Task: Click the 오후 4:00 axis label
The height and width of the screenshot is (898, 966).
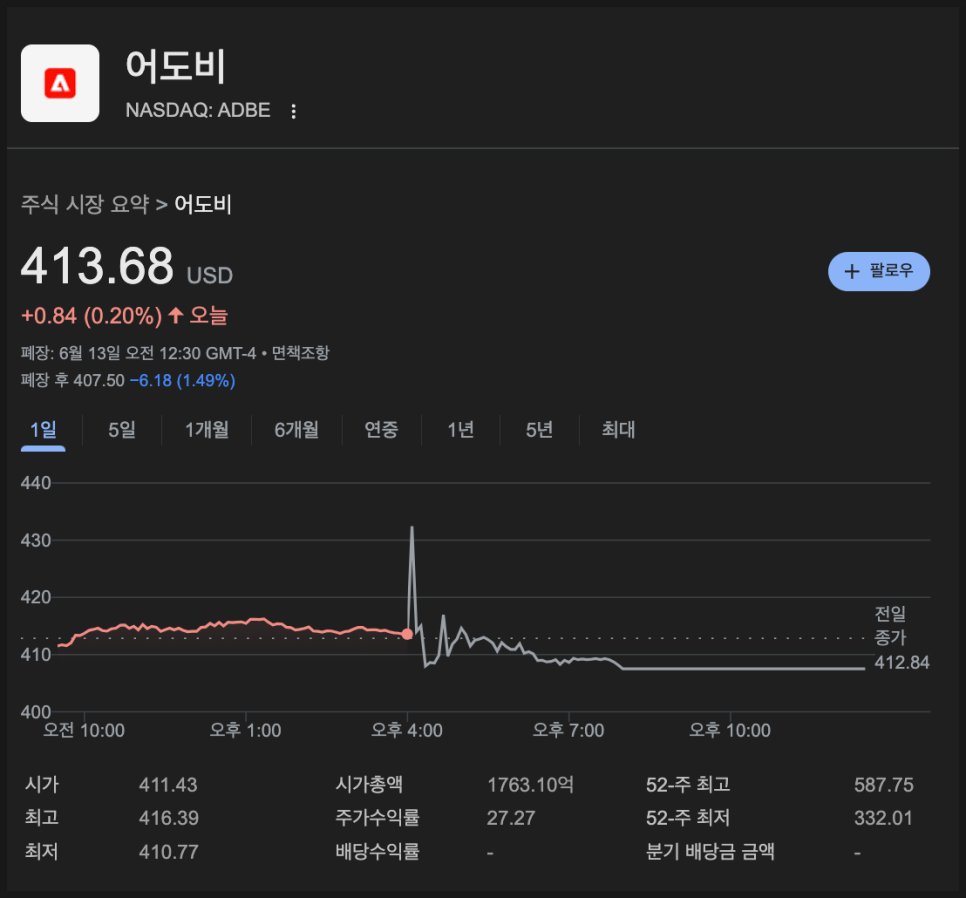Action: pos(407,730)
